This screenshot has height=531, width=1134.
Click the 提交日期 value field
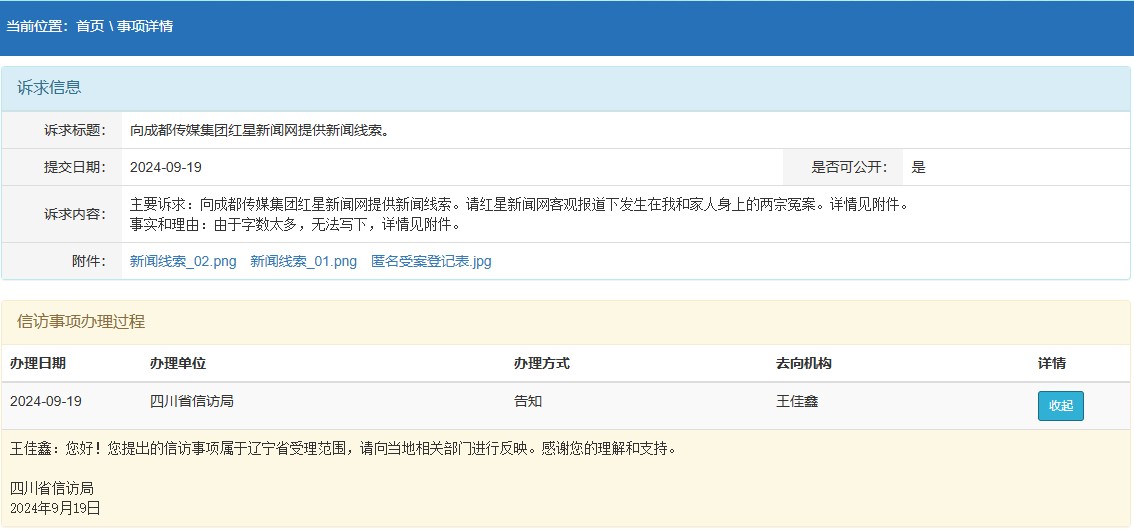166,167
